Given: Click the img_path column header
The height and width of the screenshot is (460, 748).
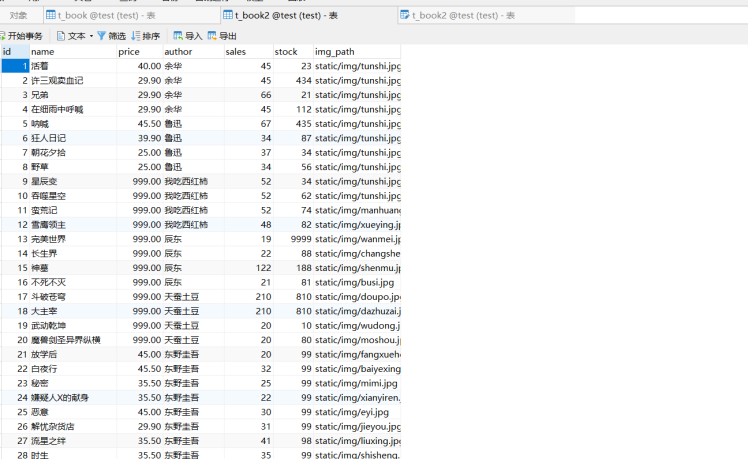Looking at the screenshot, I should (x=357, y=52).
